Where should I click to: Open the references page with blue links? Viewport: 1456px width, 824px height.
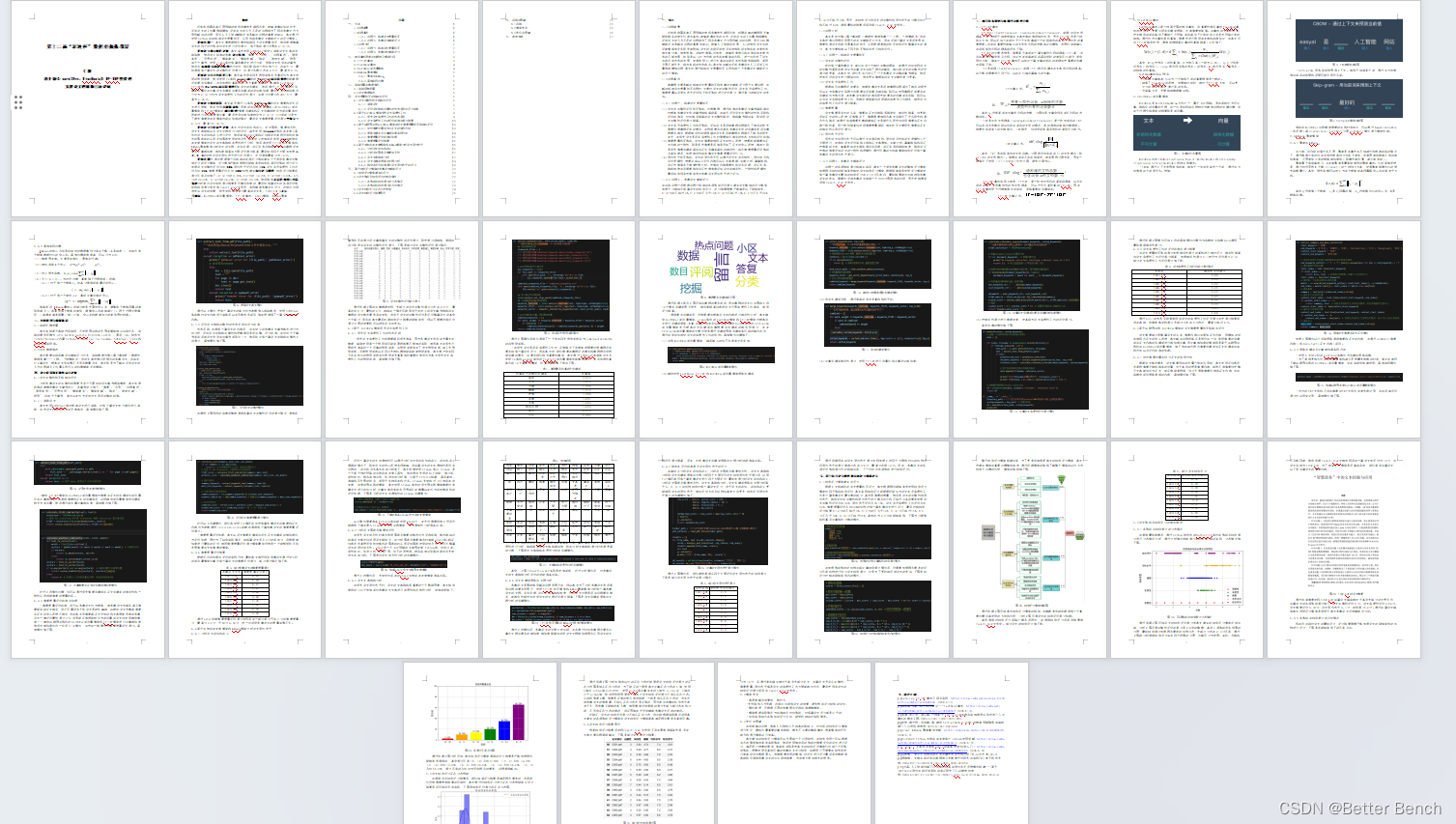tap(952, 743)
